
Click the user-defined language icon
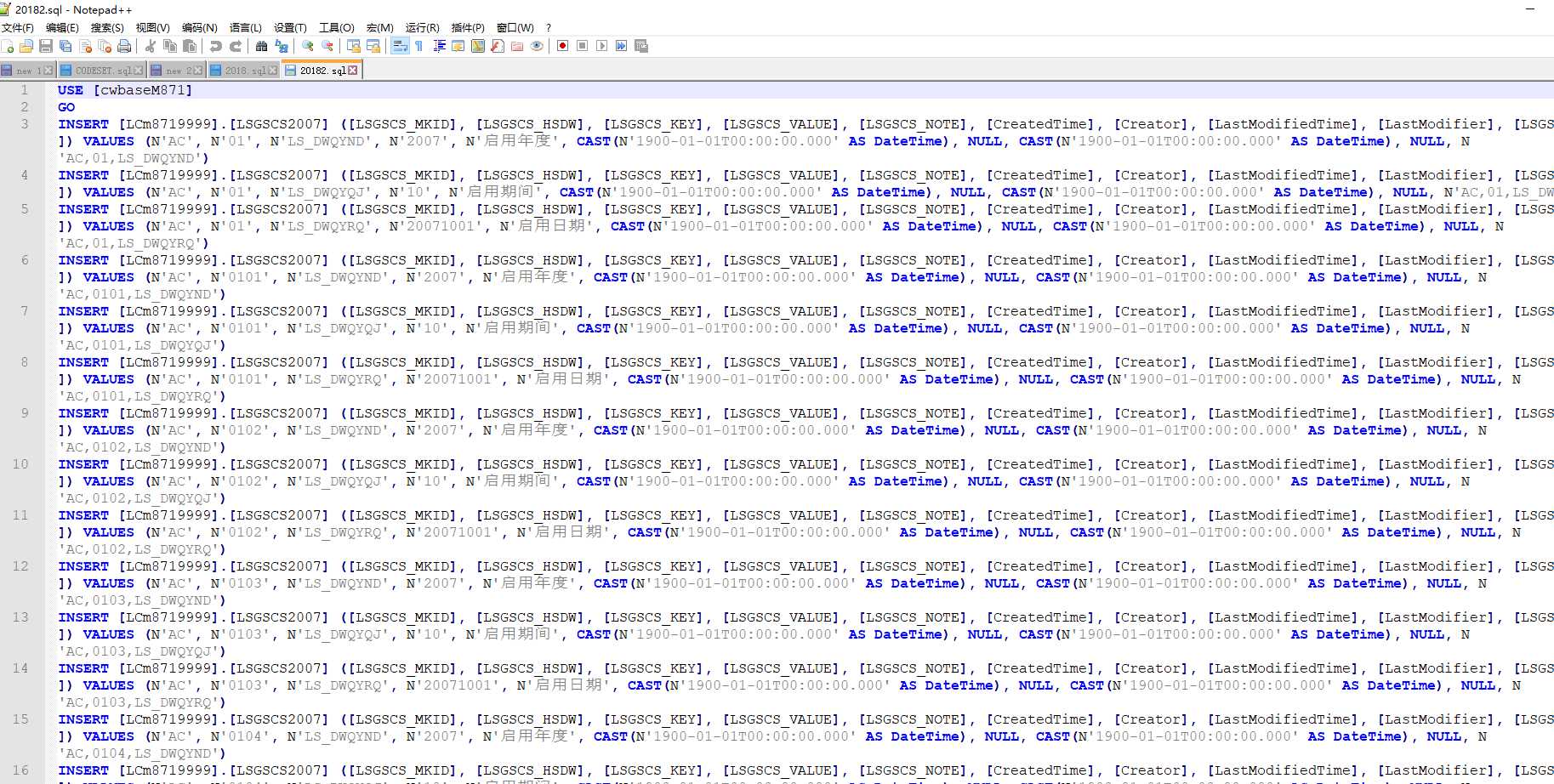coord(458,46)
